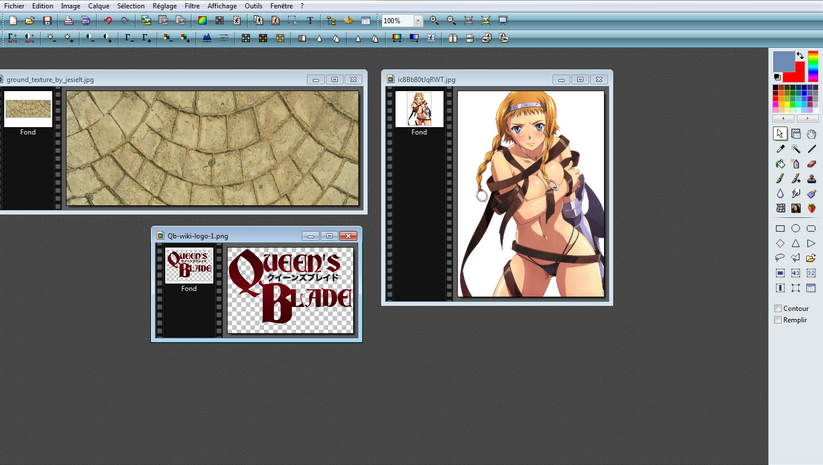The height and width of the screenshot is (465, 823).
Task: Select the Clone stamp tool
Action: tap(811, 178)
